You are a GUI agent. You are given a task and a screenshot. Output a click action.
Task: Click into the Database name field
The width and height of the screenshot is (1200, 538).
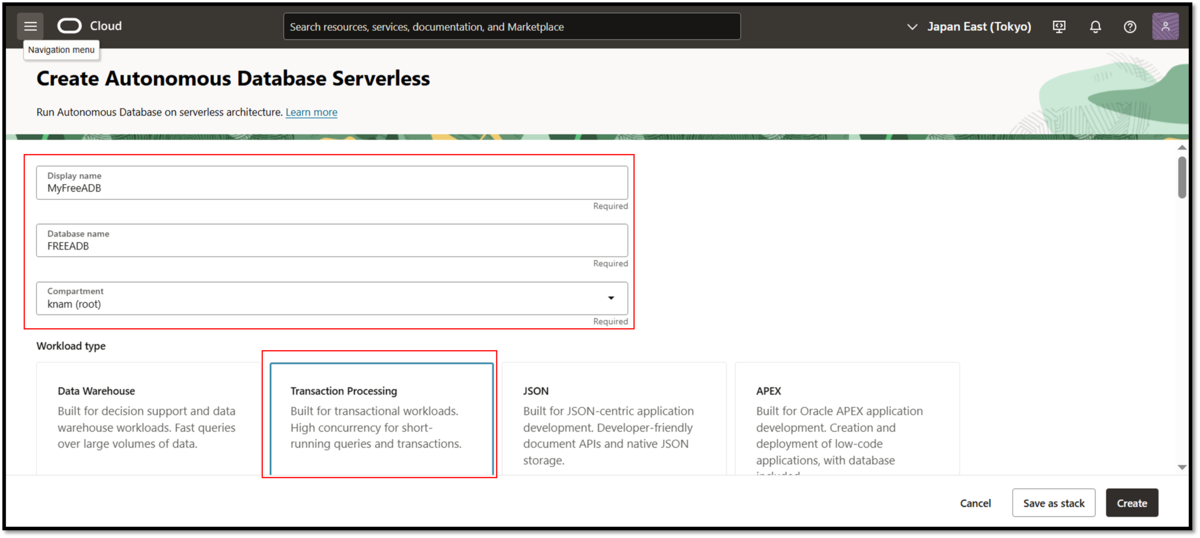[x=332, y=241]
